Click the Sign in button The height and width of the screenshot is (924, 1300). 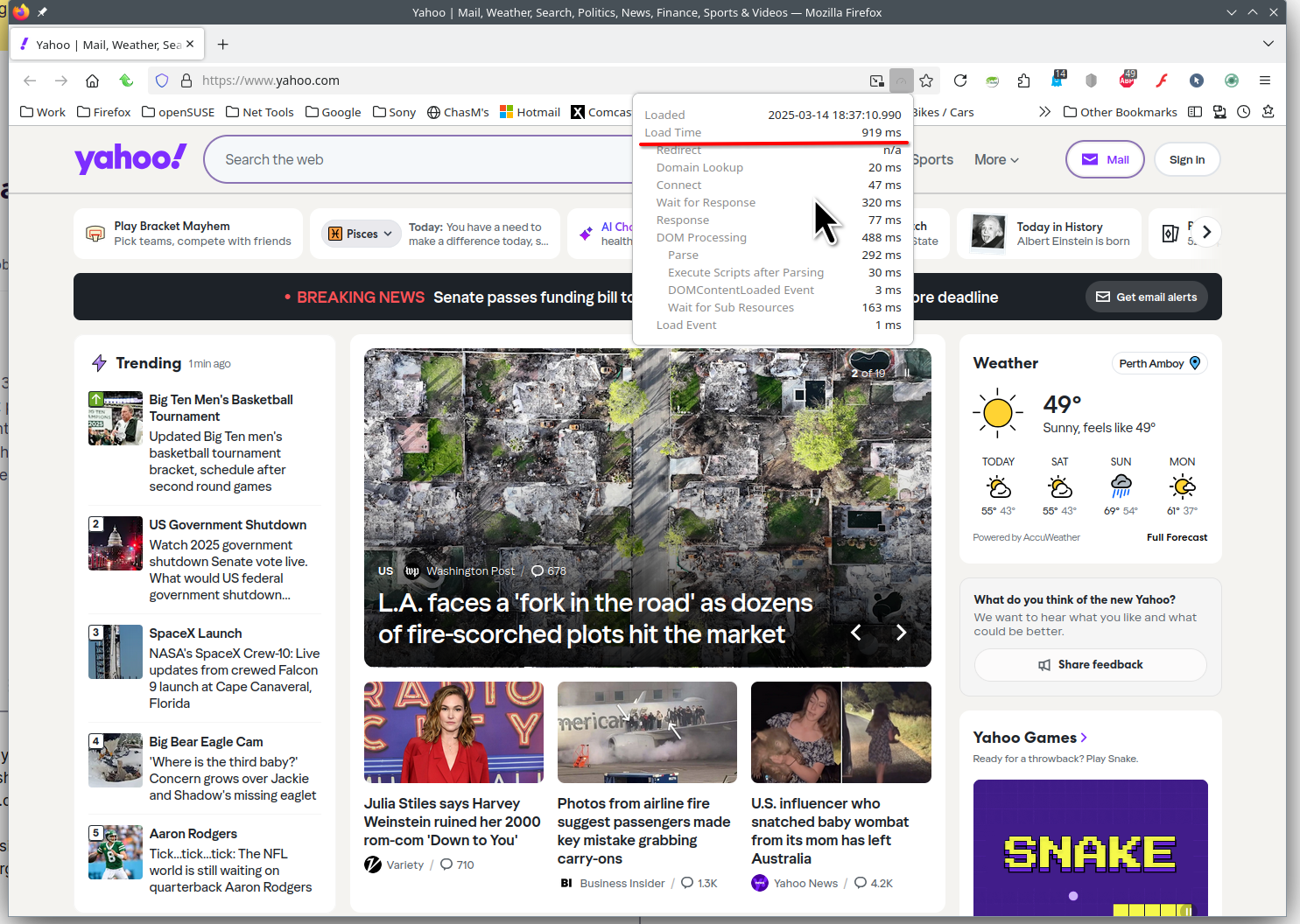[x=1186, y=160]
